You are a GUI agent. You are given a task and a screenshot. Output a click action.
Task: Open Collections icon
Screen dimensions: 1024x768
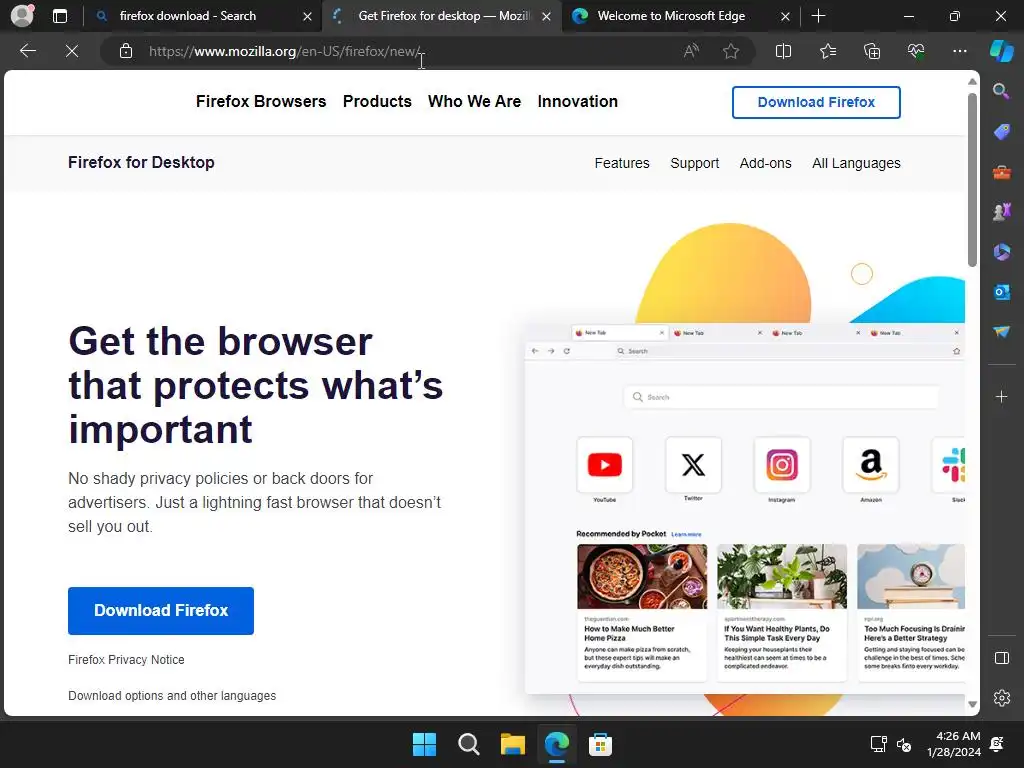point(872,51)
